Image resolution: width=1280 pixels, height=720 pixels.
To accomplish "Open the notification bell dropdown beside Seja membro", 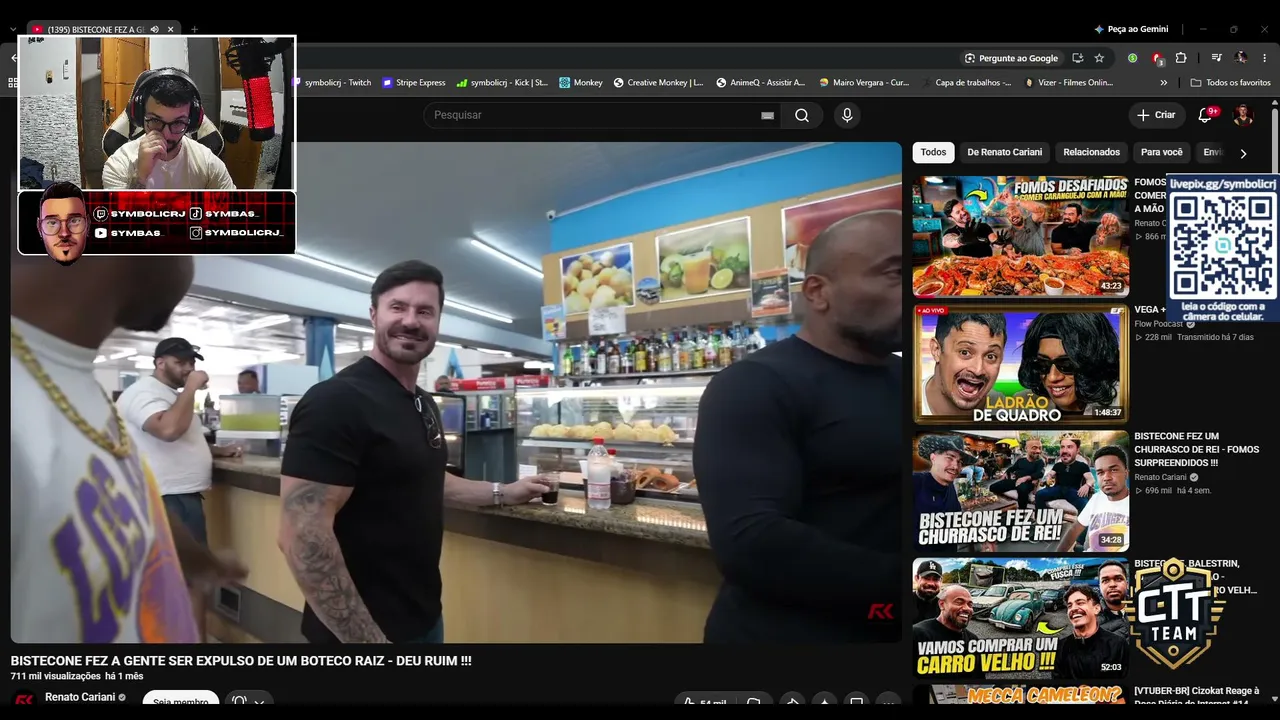I will pyautogui.click(x=248, y=702).
